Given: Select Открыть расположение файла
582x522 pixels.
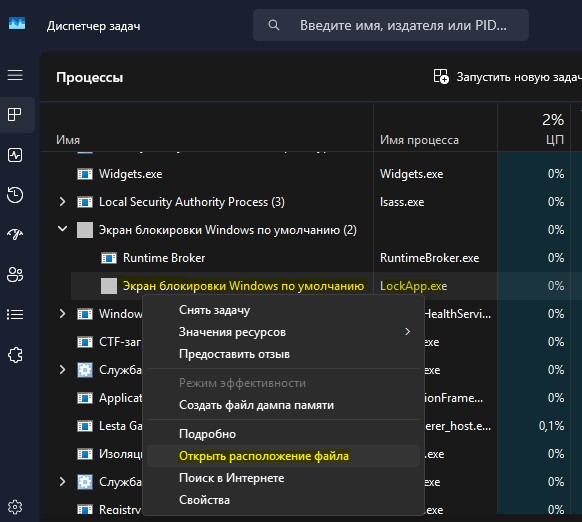Looking at the screenshot, I should [x=284, y=456].
